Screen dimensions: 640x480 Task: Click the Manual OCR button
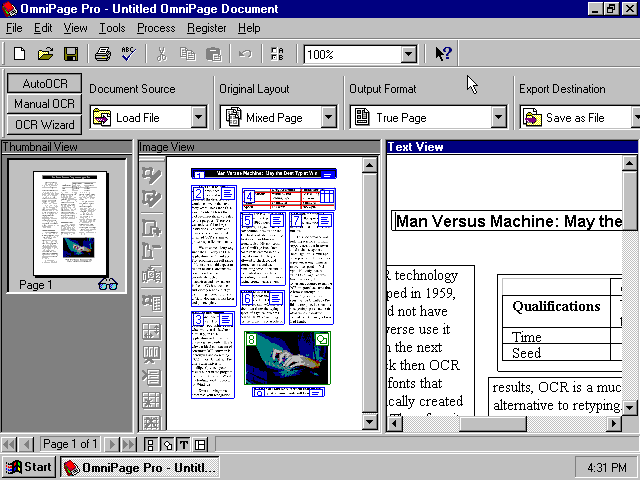44,104
